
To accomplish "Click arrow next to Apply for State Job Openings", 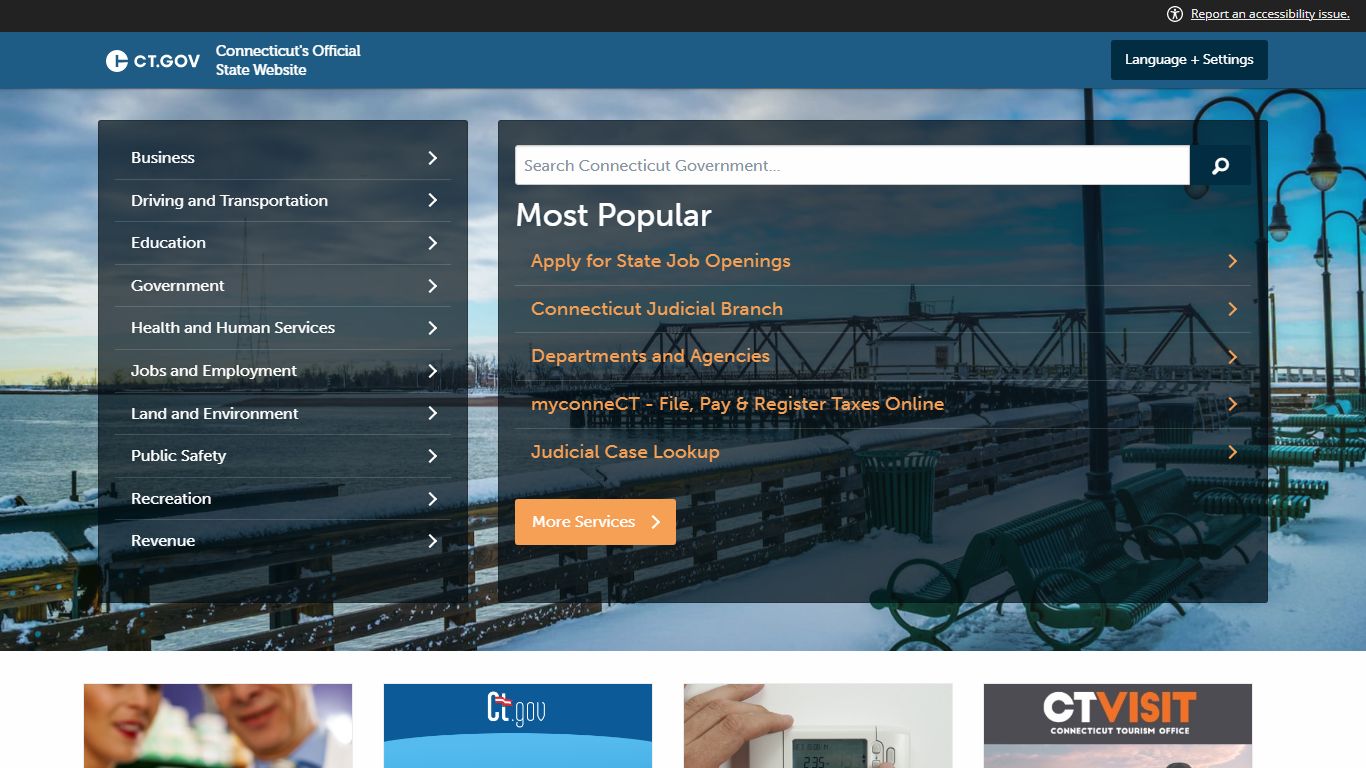I will coord(1232,261).
